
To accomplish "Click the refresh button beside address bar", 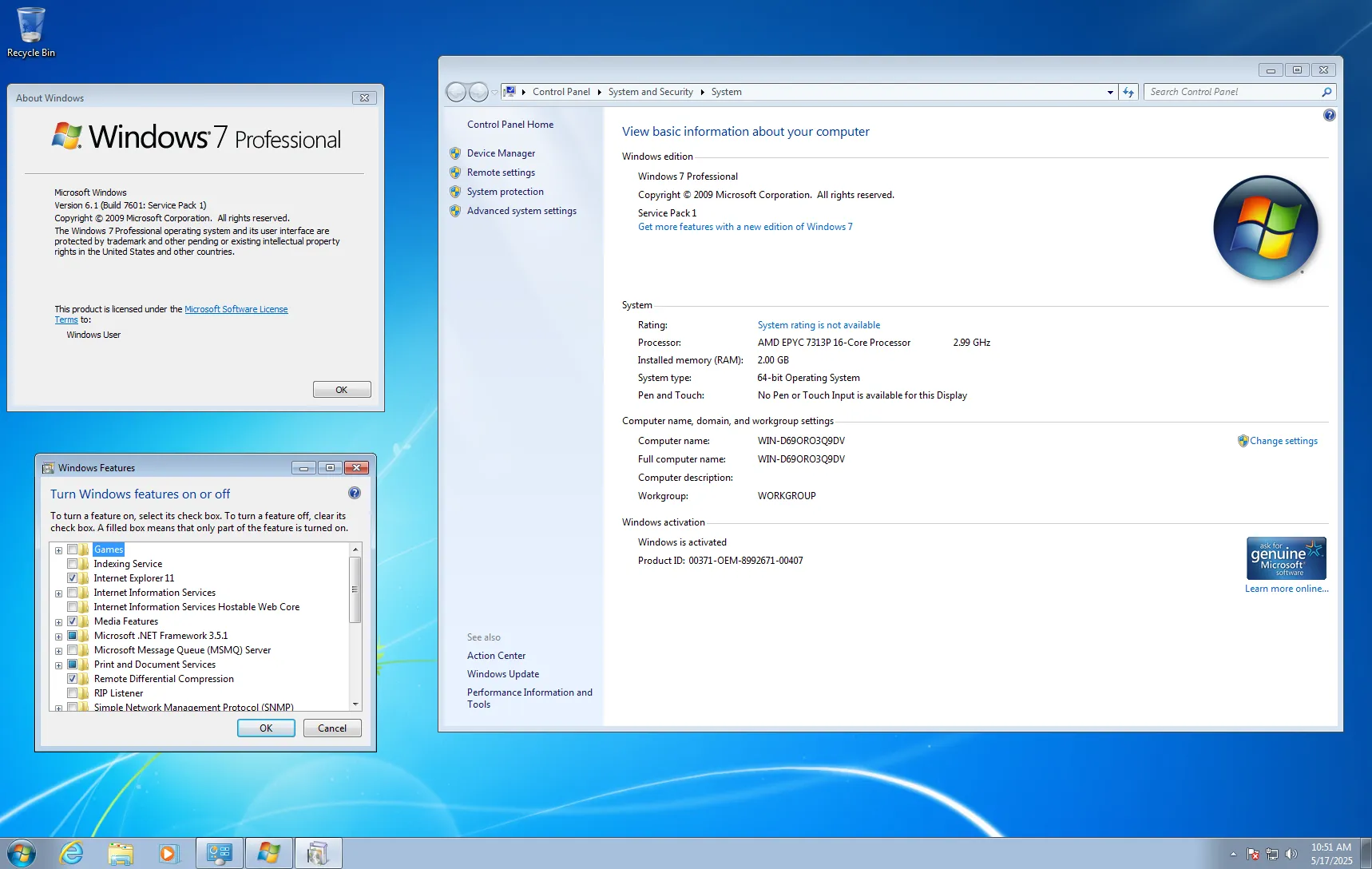I will click(1128, 92).
